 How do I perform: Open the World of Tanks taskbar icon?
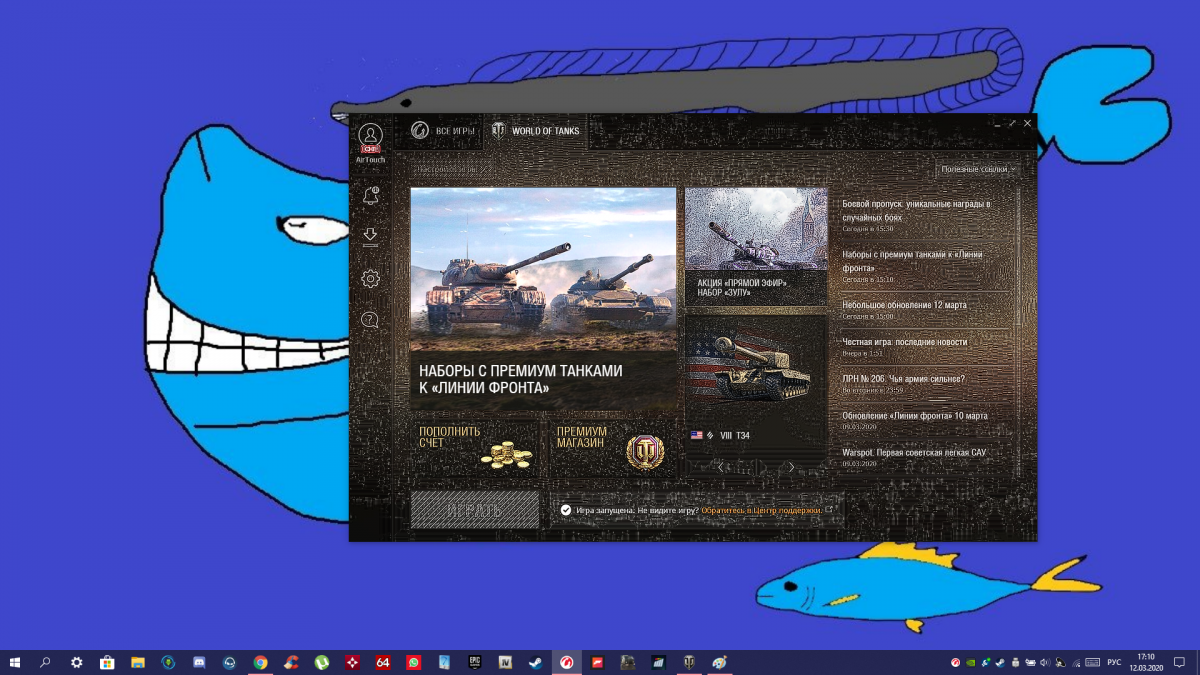point(689,662)
